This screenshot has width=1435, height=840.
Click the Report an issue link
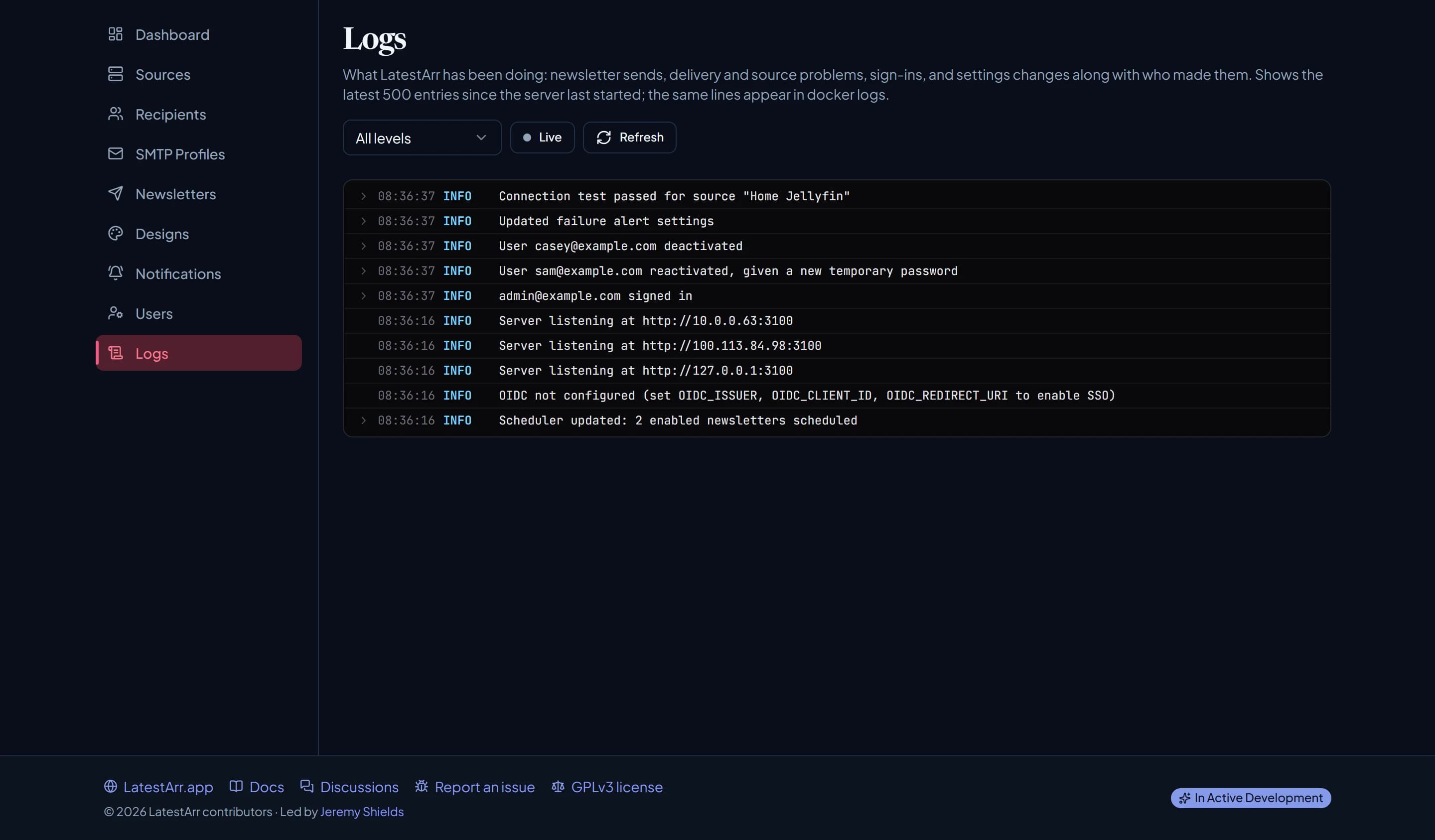(474, 787)
